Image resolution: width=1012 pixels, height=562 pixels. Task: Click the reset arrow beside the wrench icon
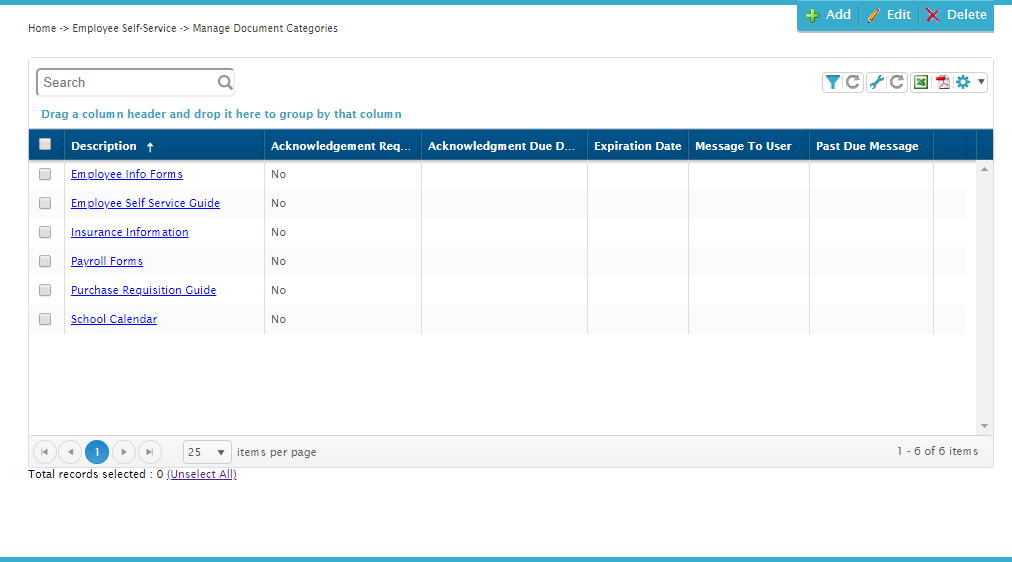896,82
